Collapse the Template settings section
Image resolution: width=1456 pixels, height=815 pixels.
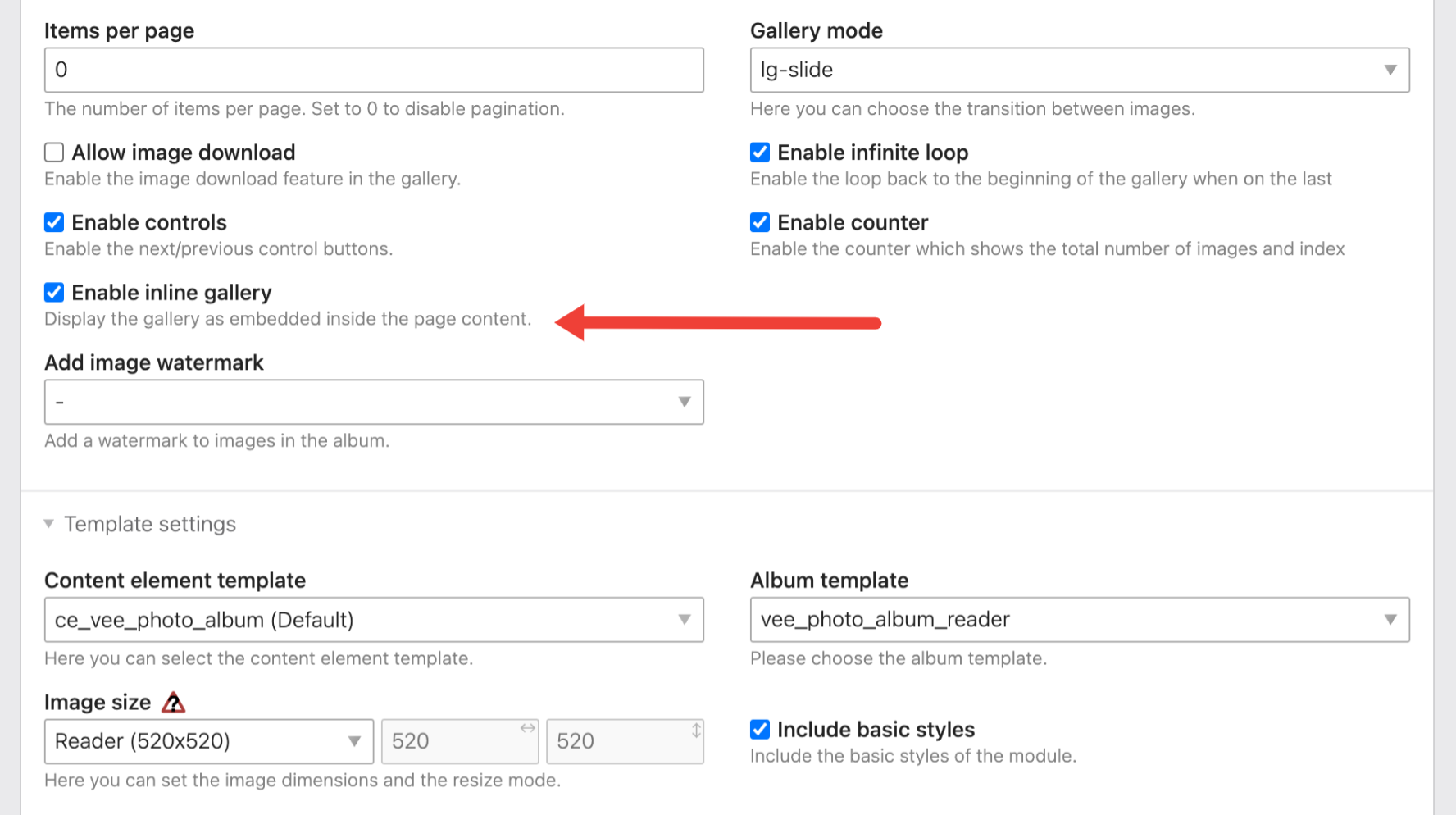pyautogui.click(x=49, y=523)
